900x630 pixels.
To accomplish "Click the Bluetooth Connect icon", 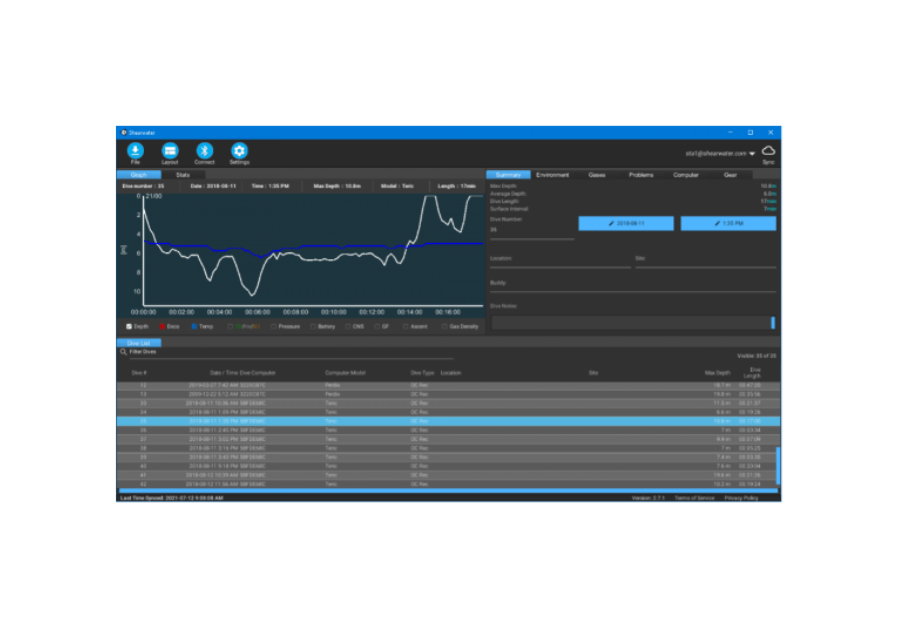I will pyautogui.click(x=204, y=150).
